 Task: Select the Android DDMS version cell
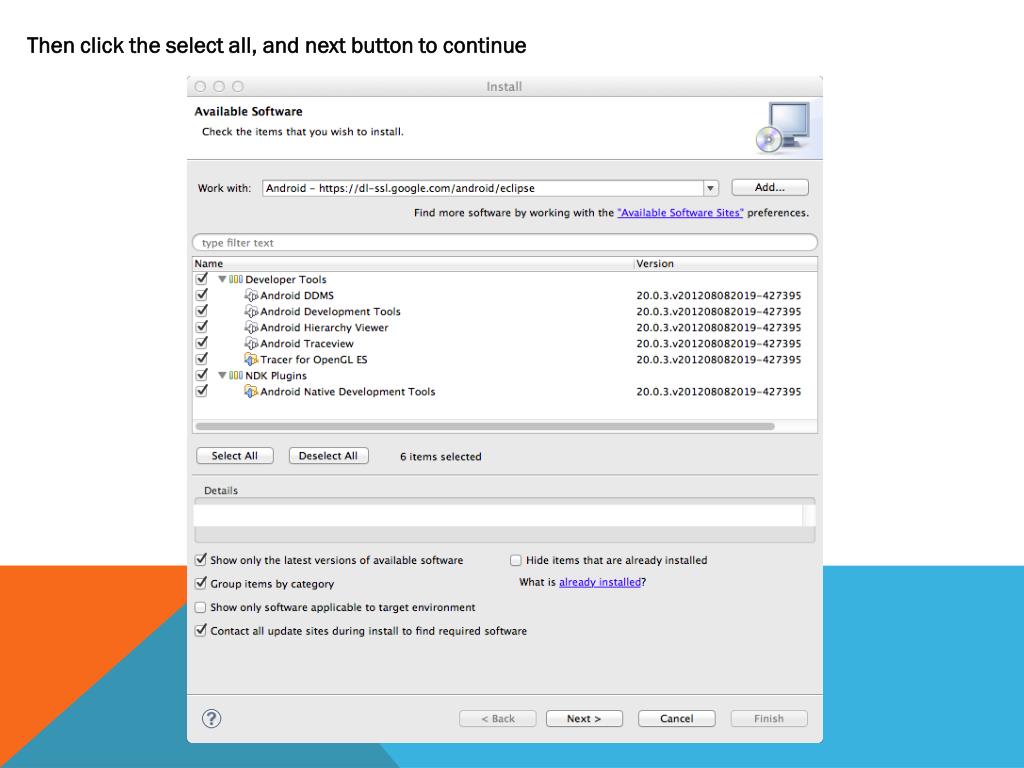(x=718, y=296)
